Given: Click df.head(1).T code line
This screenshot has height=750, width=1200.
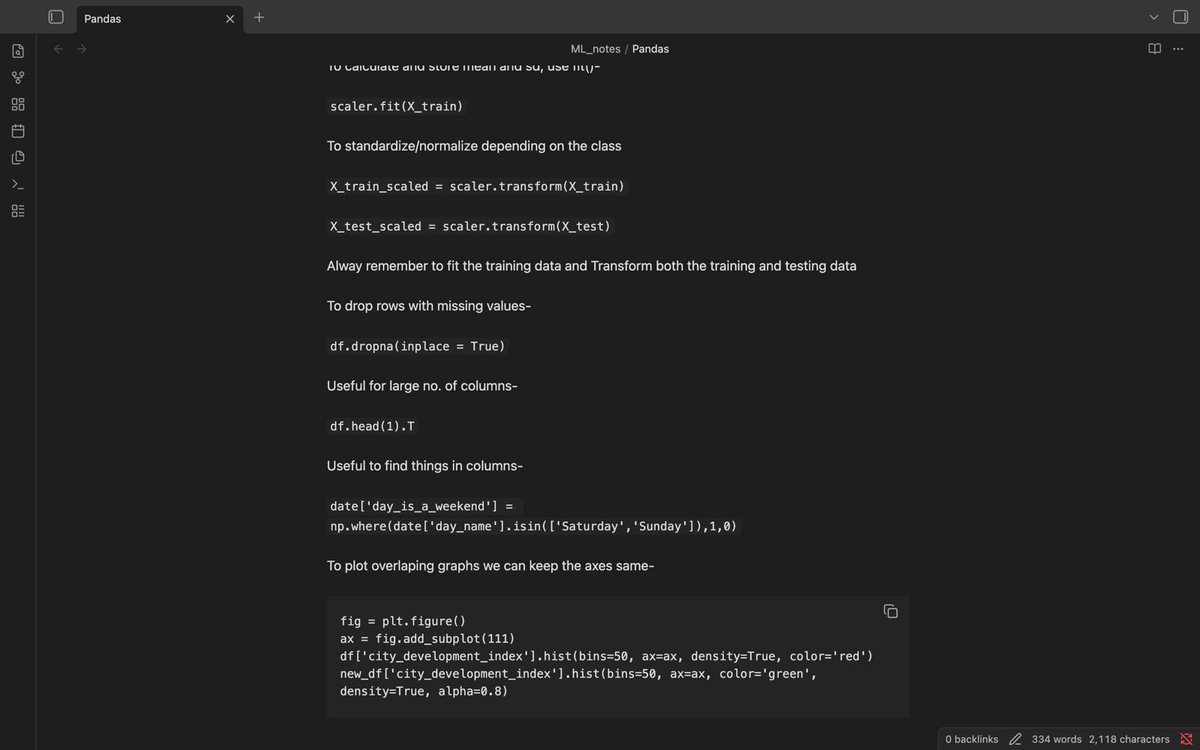Looking at the screenshot, I should [372, 426].
